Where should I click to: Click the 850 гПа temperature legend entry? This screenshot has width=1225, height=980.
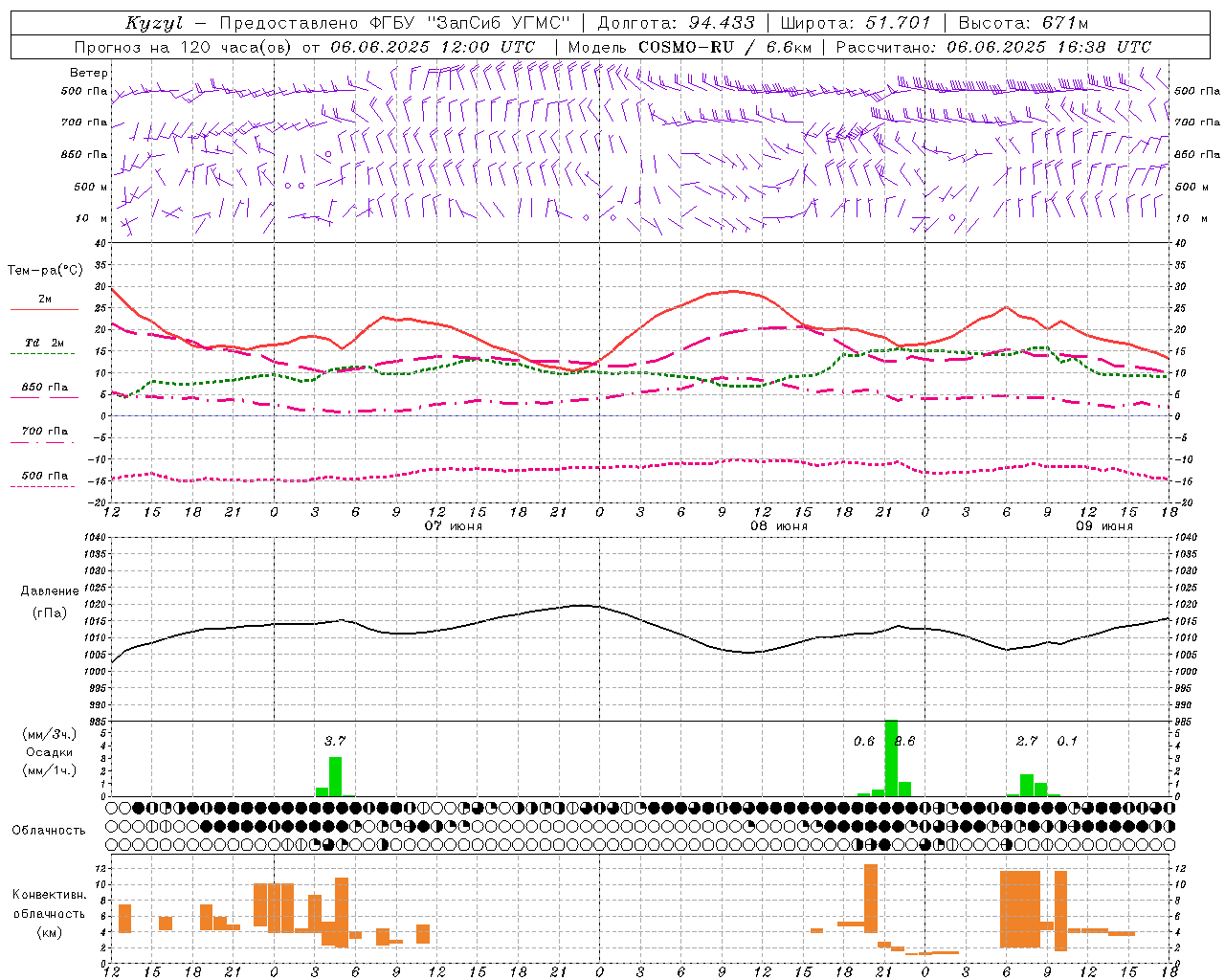coord(44,388)
